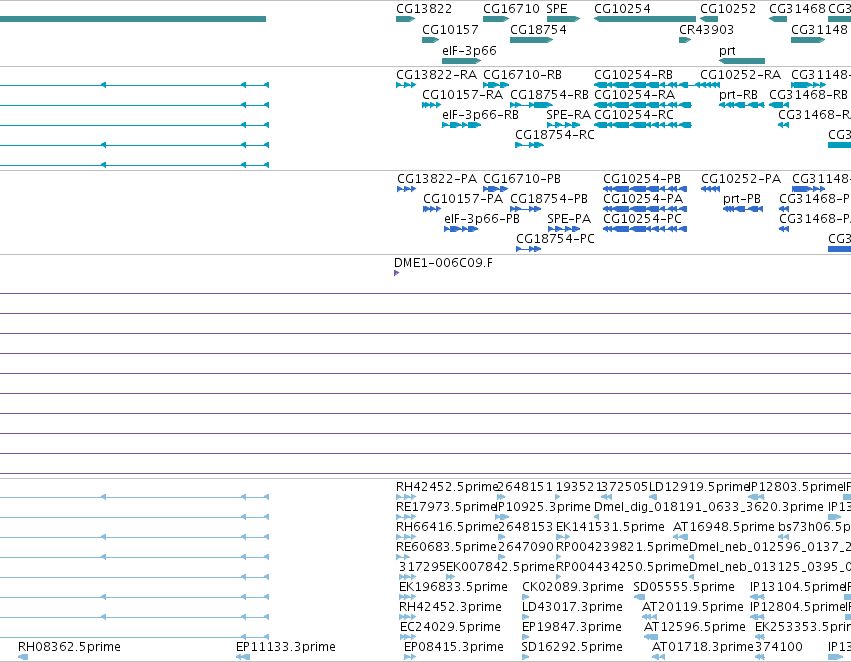Select the AT12596.5prime EST label
This screenshot has height=662, width=851.
click(695, 627)
